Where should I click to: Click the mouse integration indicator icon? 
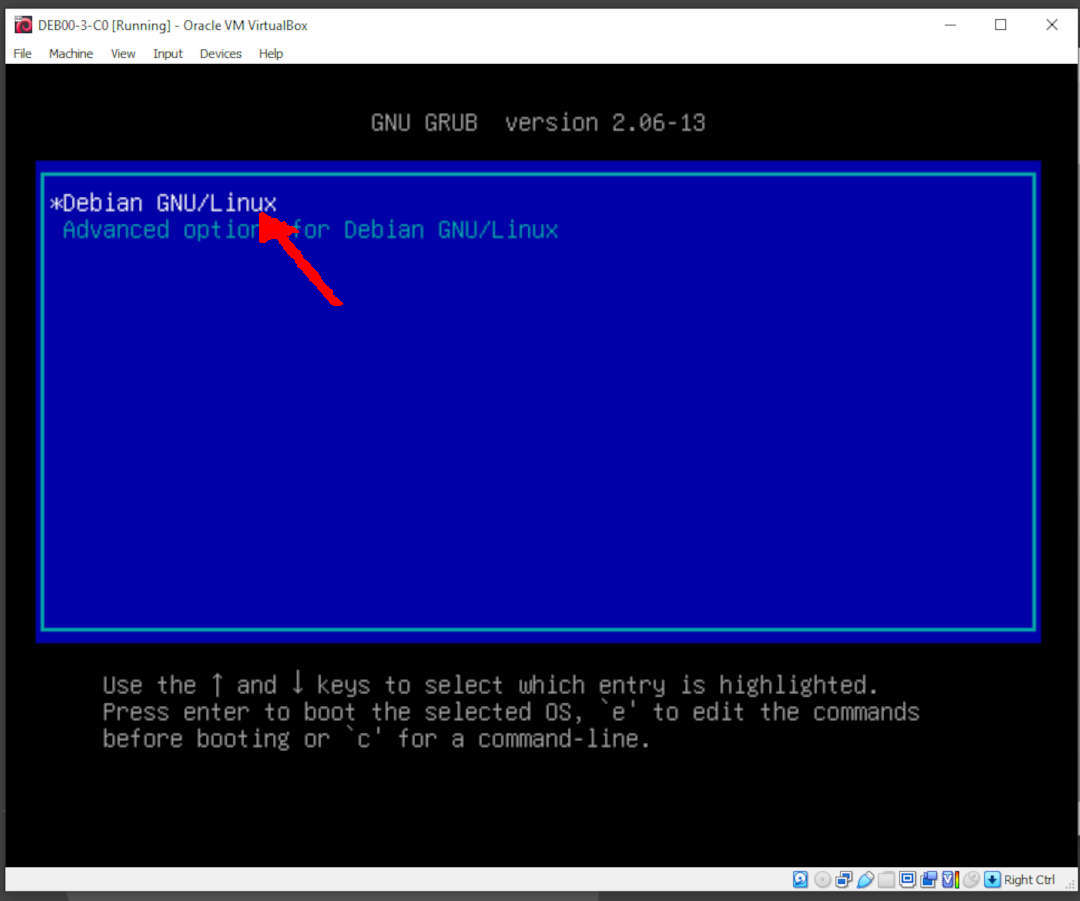971,880
